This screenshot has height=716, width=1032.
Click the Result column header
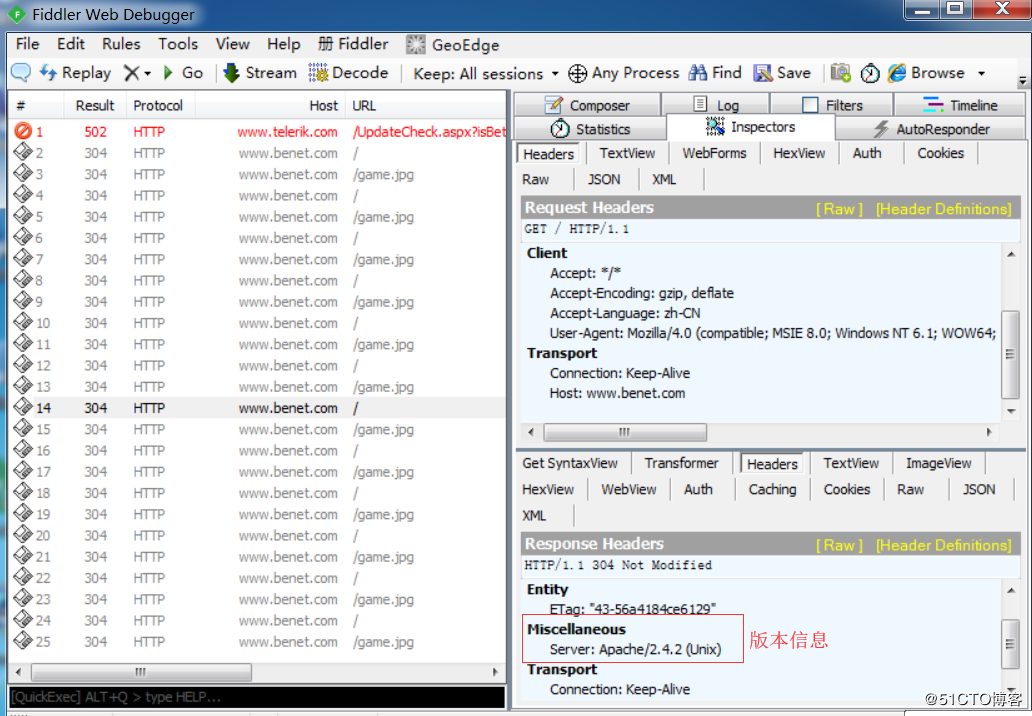pos(95,105)
